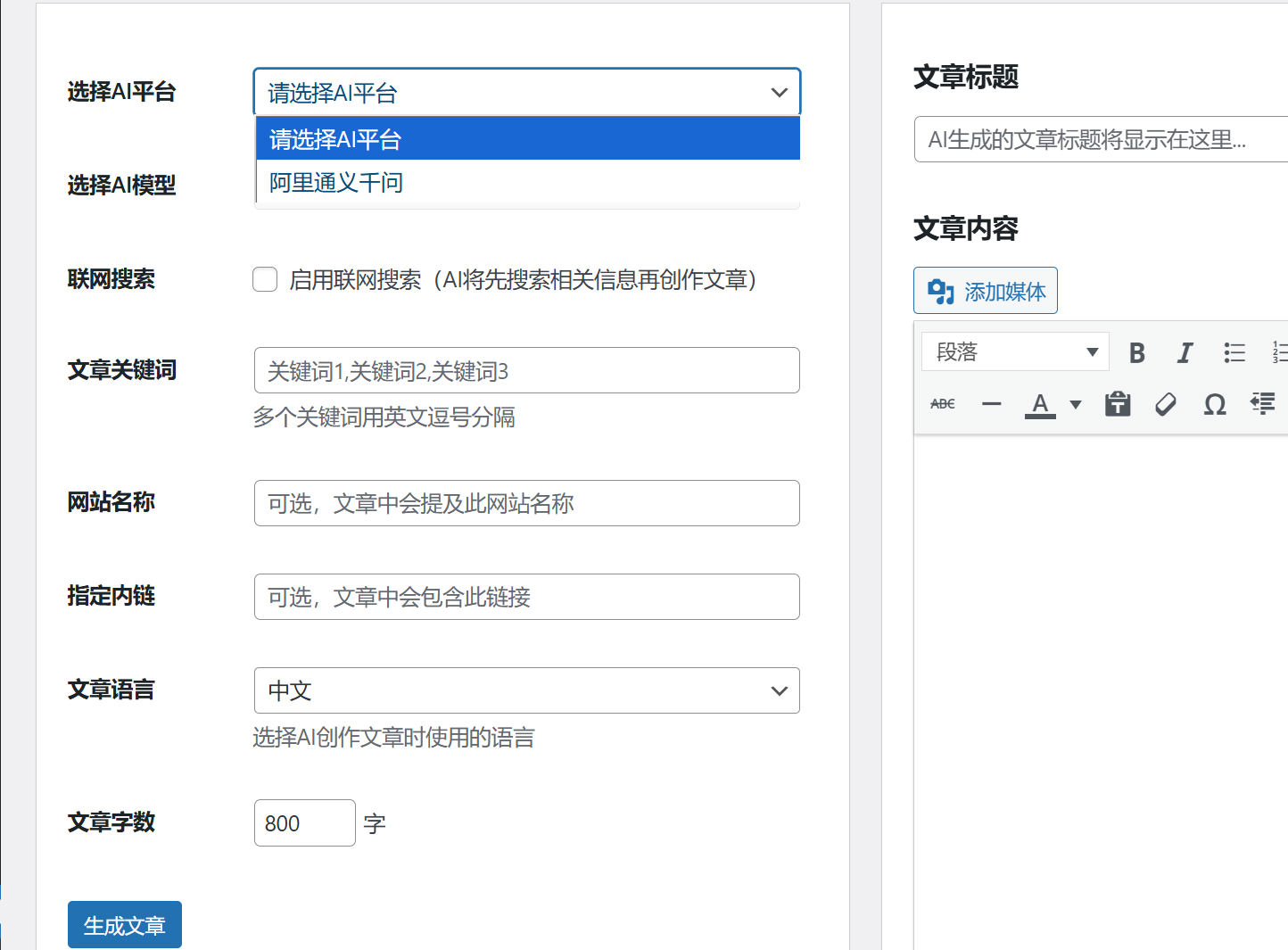
Task: Clear formatting with eraser icon
Action: (x=1166, y=404)
